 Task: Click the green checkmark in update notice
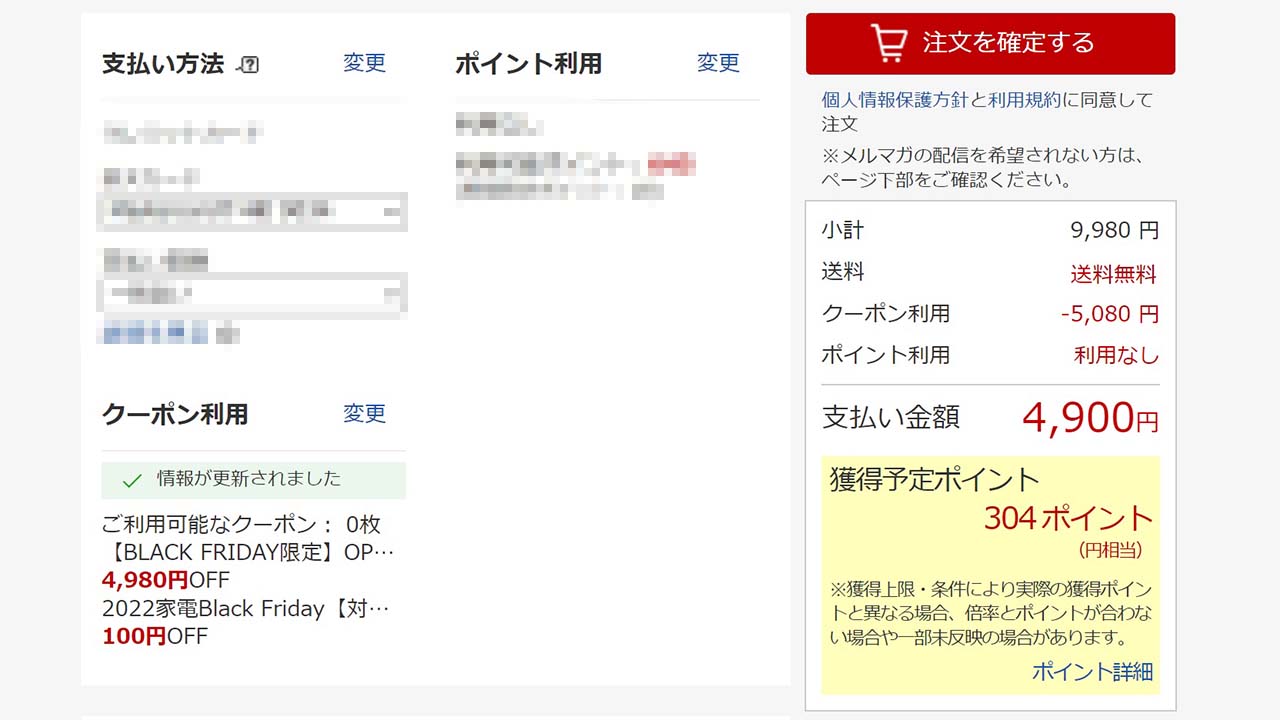click(131, 481)
